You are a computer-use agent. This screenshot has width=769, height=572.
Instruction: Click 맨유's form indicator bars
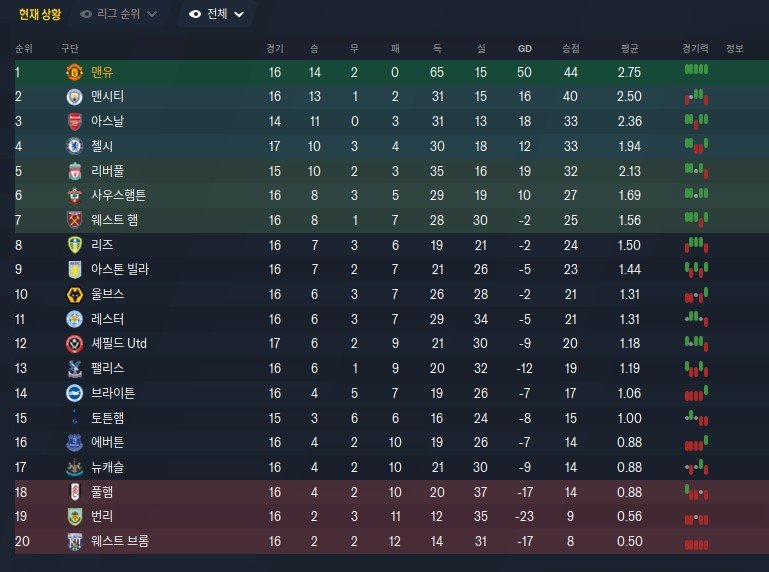click(696, 70)
